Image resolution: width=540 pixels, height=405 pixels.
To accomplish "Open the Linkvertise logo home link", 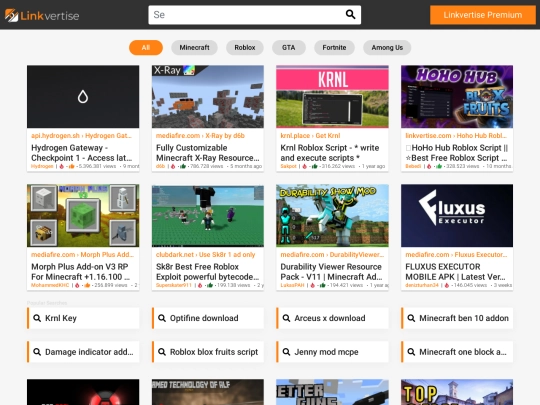I will (x=42, y=15).
